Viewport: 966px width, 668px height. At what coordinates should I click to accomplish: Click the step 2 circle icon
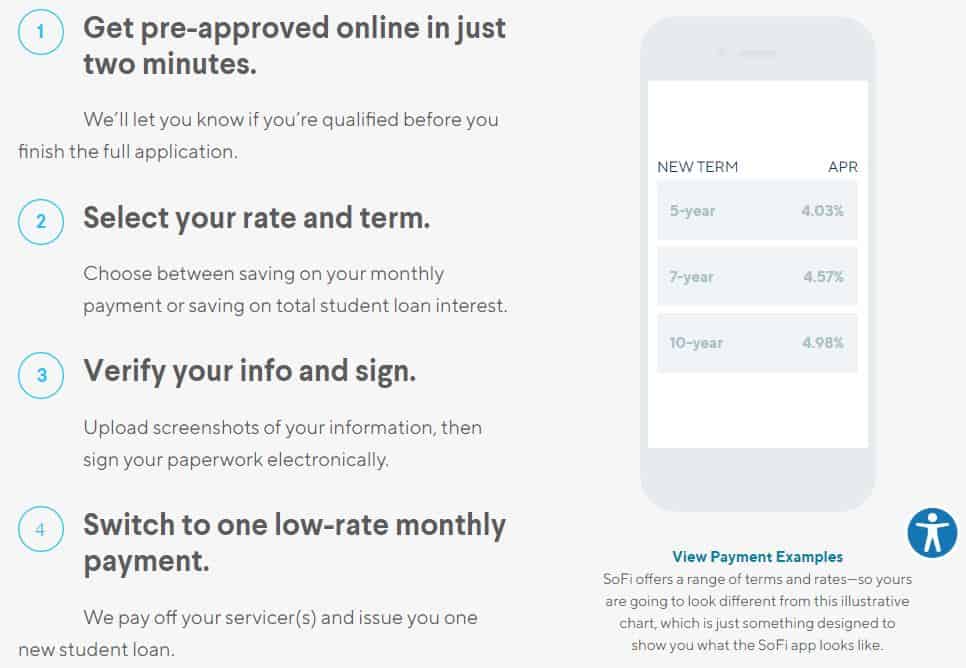41,221
